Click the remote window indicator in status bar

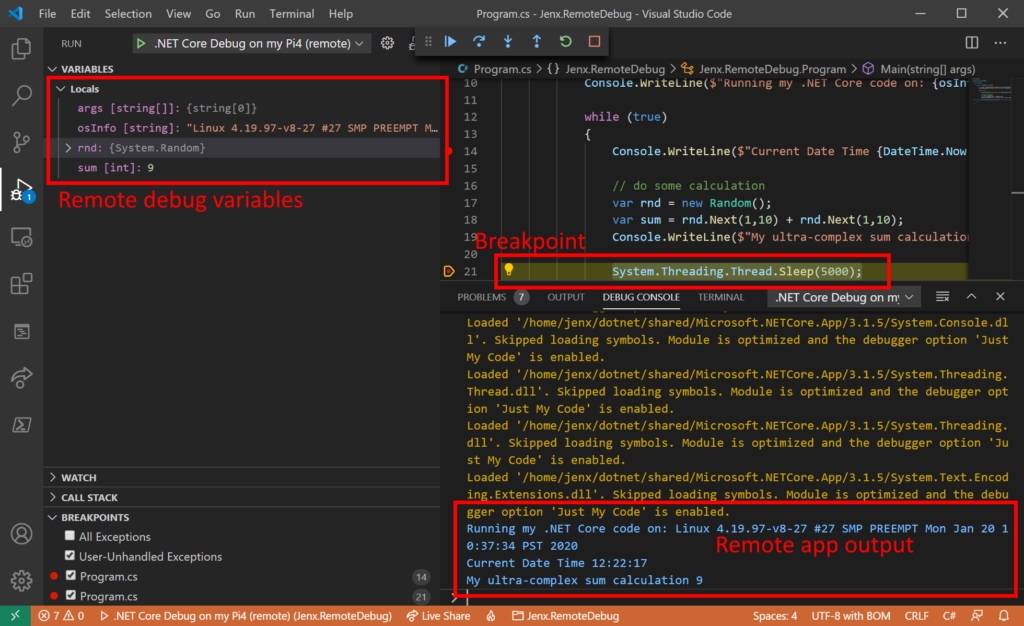click(15, 616)
